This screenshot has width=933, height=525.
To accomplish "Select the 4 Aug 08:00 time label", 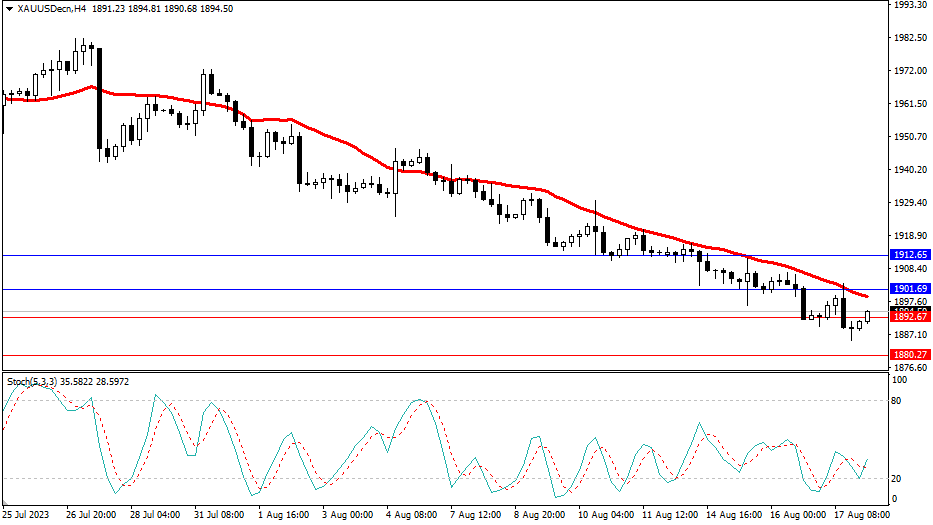I will 413,515.
